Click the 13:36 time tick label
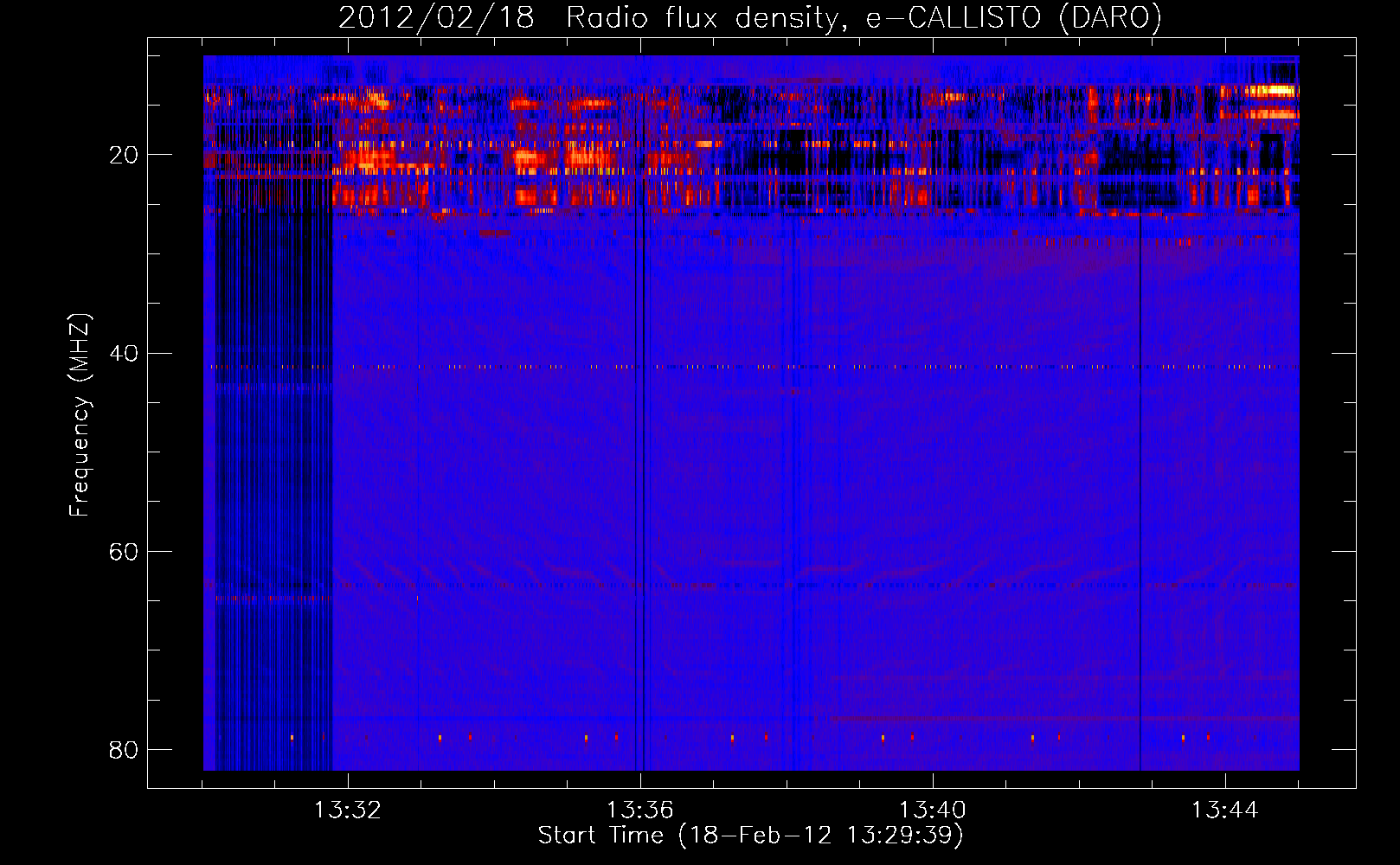Image resolution: width=1400 pixels, height=865 pixels. pyautogui.click(x=639, y=811)
